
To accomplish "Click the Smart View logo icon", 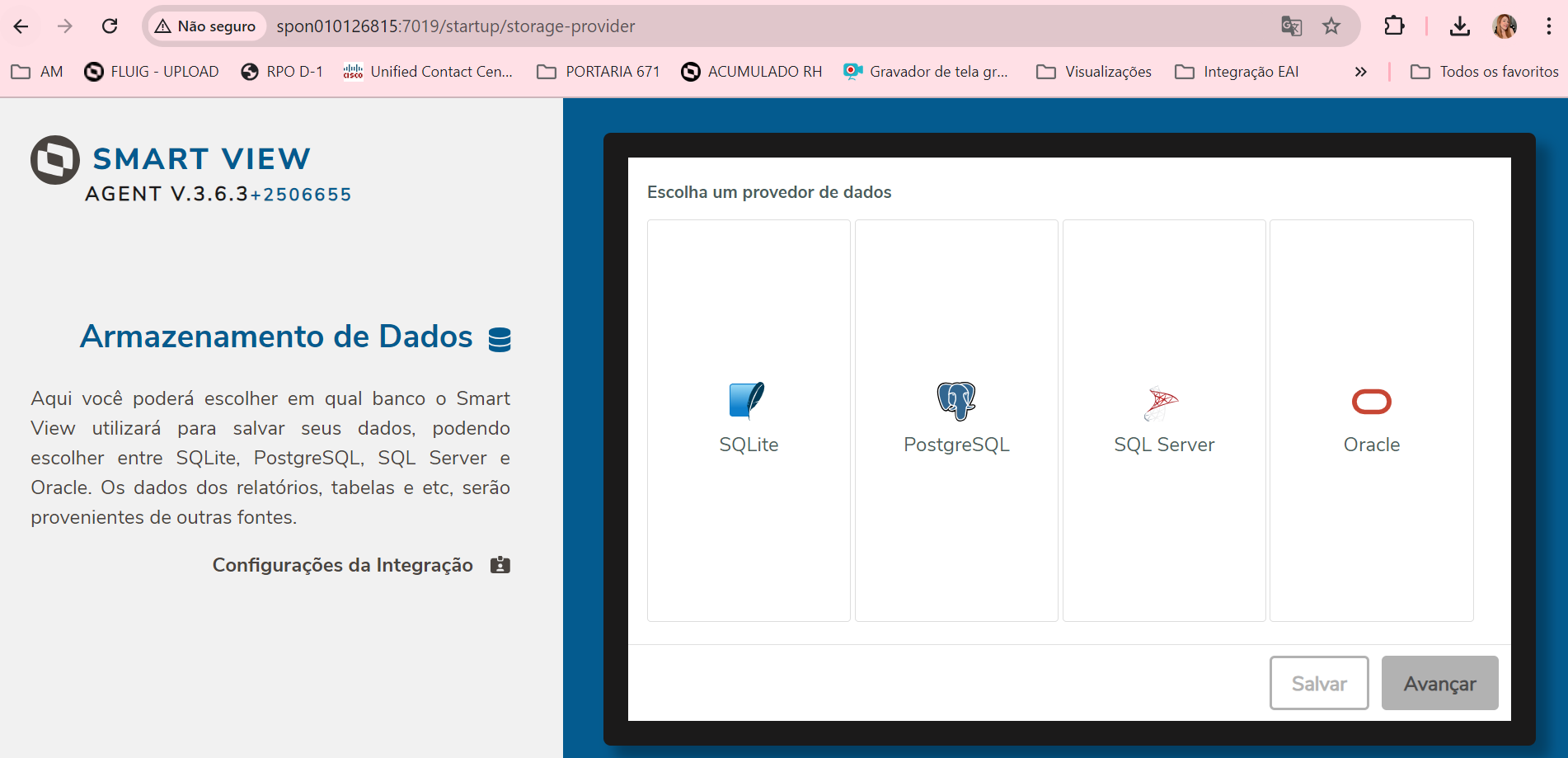I will [x=55, y=160].
